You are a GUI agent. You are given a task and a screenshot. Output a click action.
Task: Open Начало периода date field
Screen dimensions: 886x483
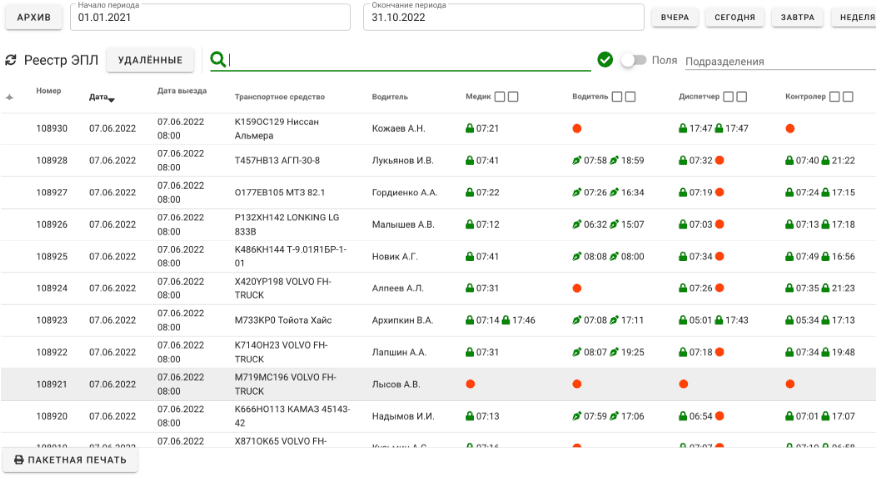pos(210,18)
